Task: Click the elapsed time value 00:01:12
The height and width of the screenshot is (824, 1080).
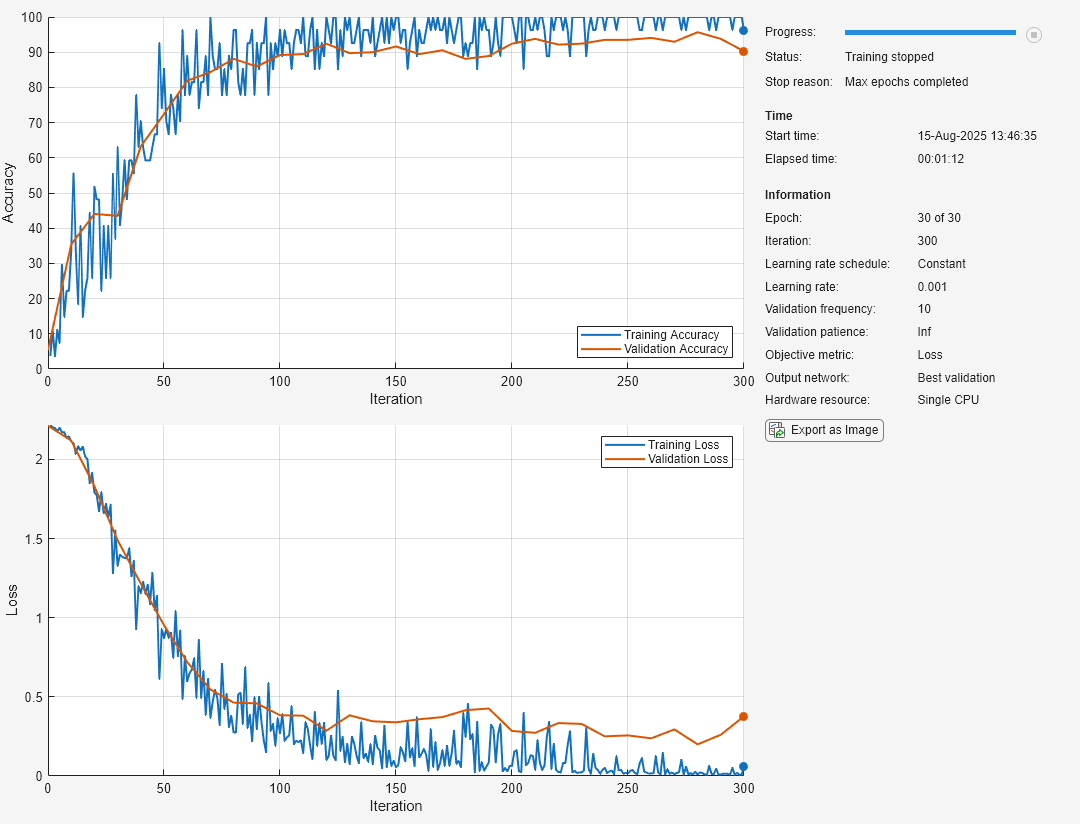Action: click(x=940, y=159)
